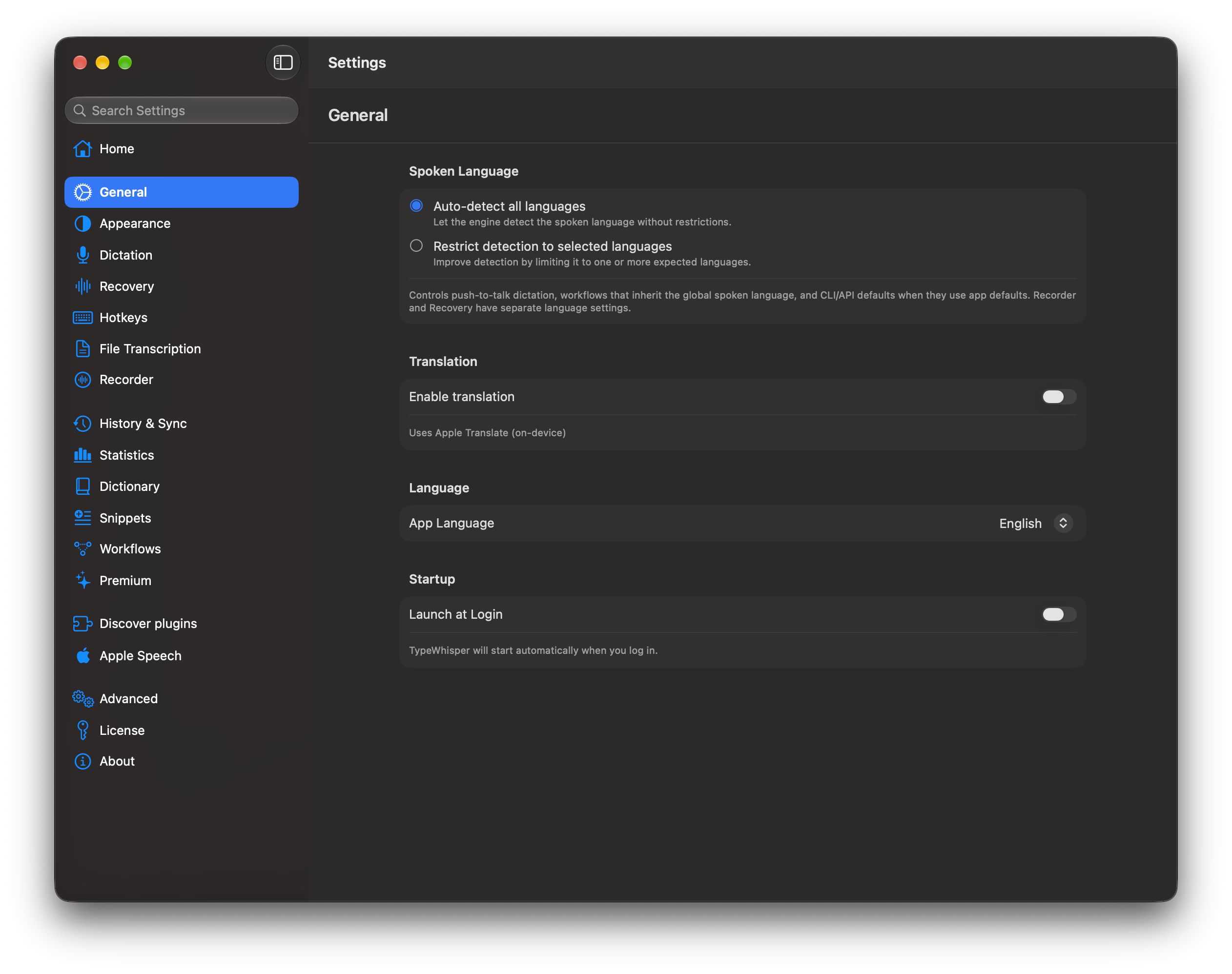Screen dimensions: 1232x974
Task: Click the License key icon
Action: click(x=82, y=730)
